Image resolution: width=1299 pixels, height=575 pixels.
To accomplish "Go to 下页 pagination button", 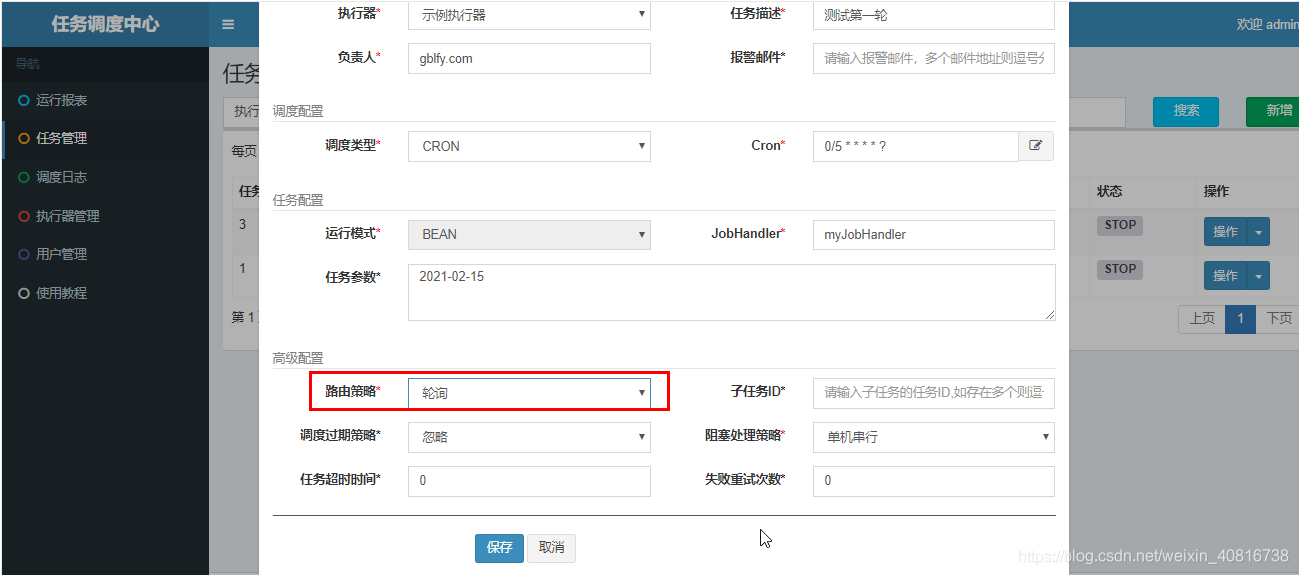I will click(1277, 319).
